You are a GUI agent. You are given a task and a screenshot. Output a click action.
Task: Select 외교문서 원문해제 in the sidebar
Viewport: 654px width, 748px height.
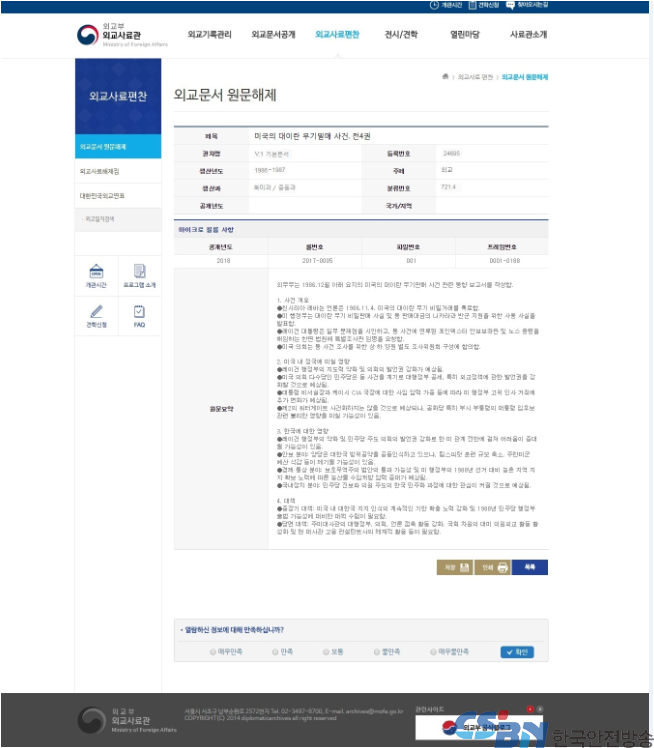pyautogui.click(x=118, y=146)
